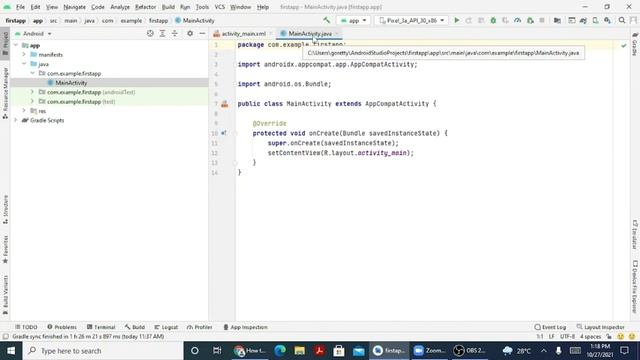Collapse the app module tree node
The image size is (640, 360).
[x=16, y=45]
